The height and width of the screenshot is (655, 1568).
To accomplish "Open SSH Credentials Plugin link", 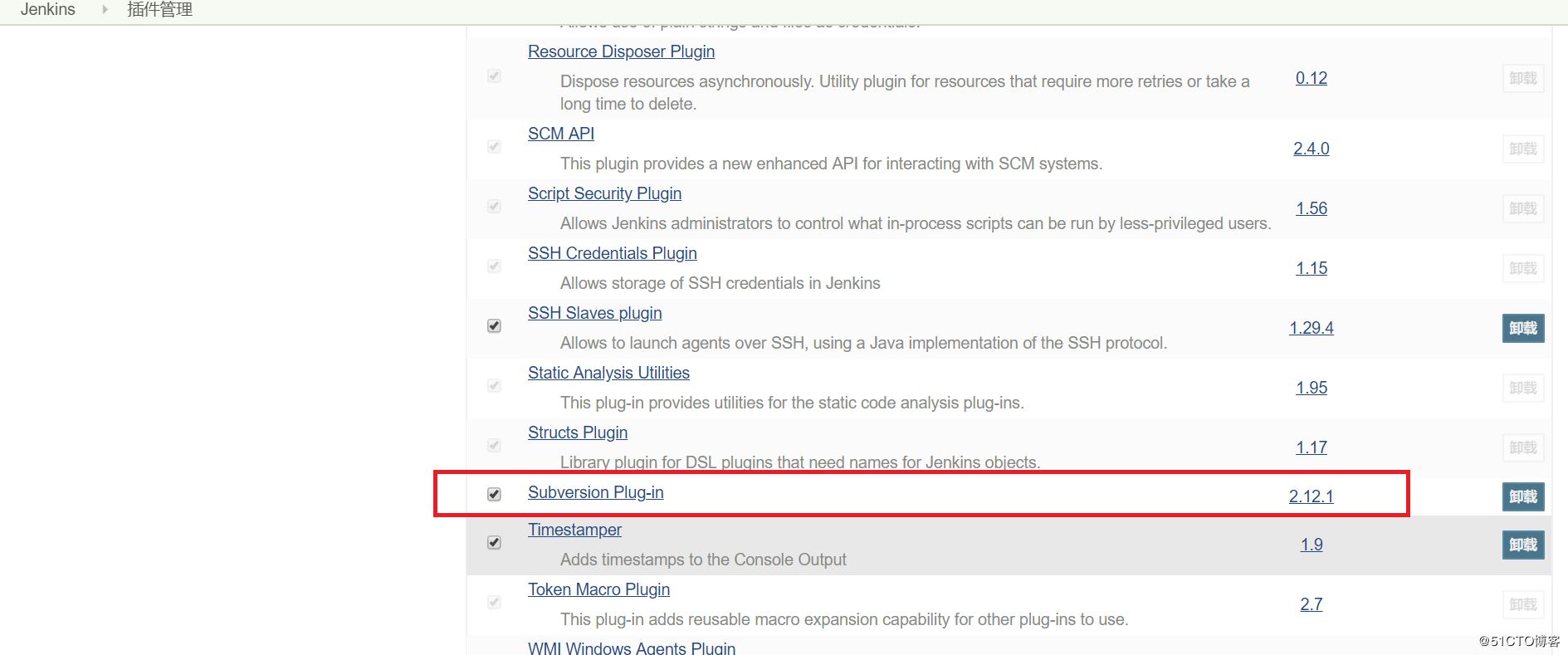I will (612, 253).
